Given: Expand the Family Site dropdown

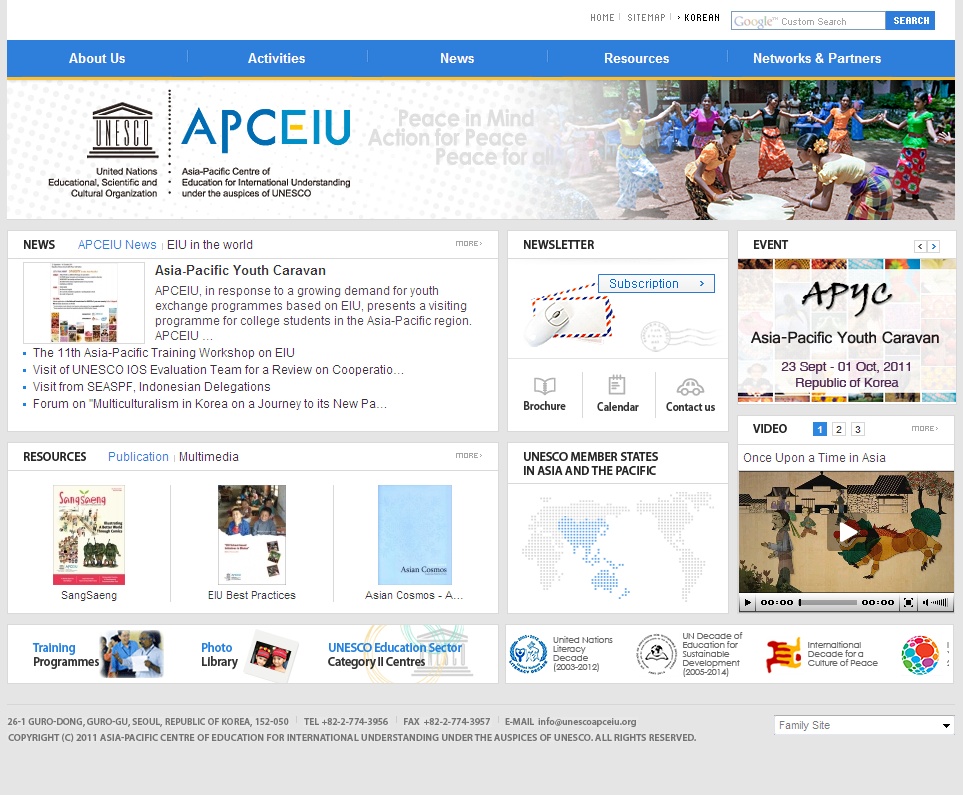Looking at the screenshot, I should (x=864, y=725).
